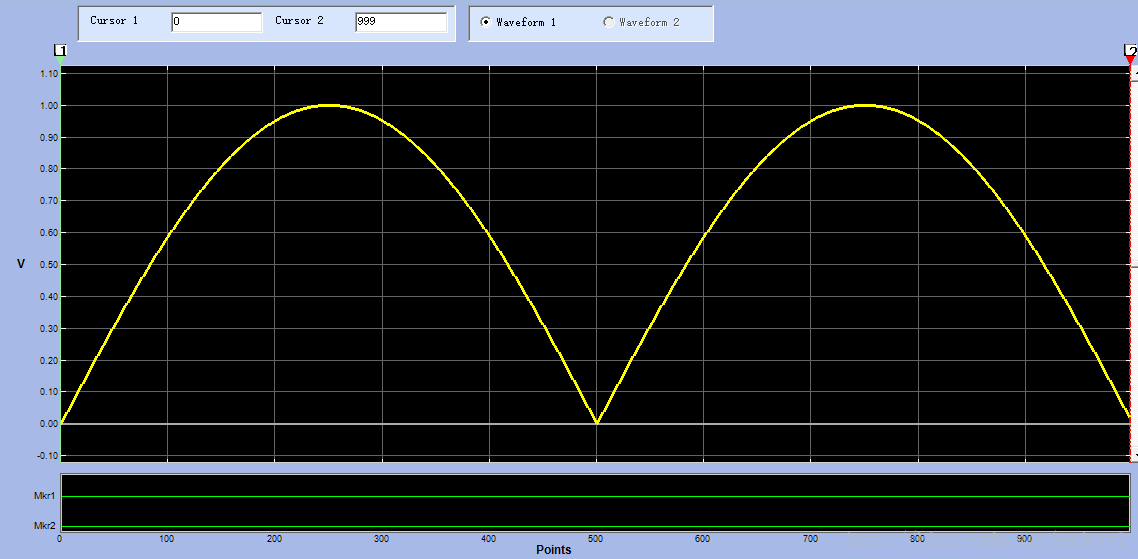Viewport: 1138px width, 559px height.
Task: Select the Waveform 1 radio button
Action: (486, 23)
